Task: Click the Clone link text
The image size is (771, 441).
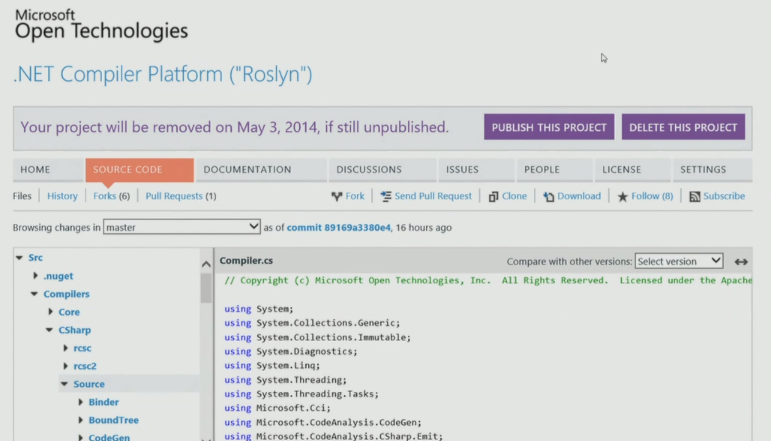Action: [x=514, y=196]
